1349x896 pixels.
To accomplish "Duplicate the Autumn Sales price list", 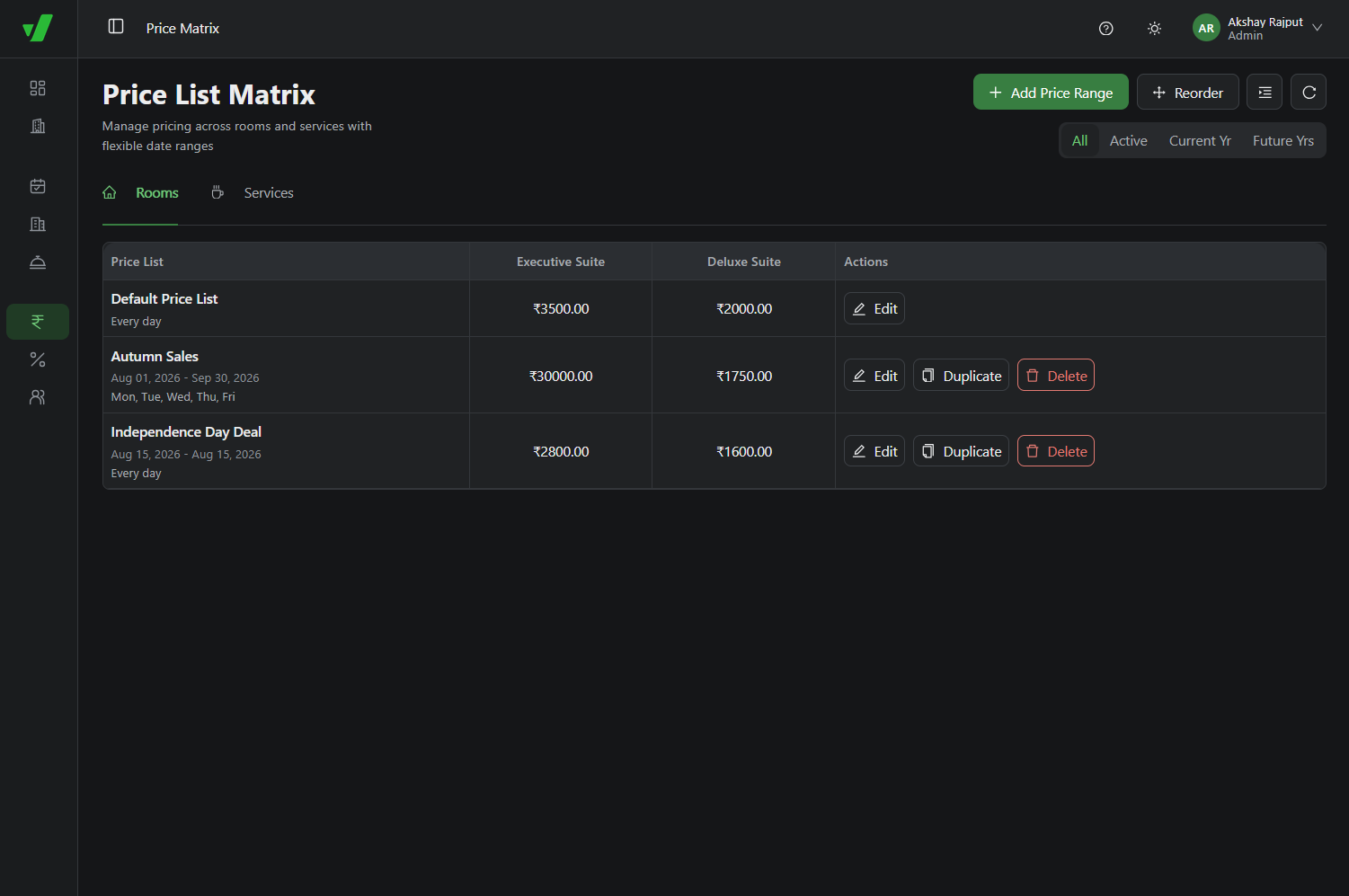I will [962, 376].
